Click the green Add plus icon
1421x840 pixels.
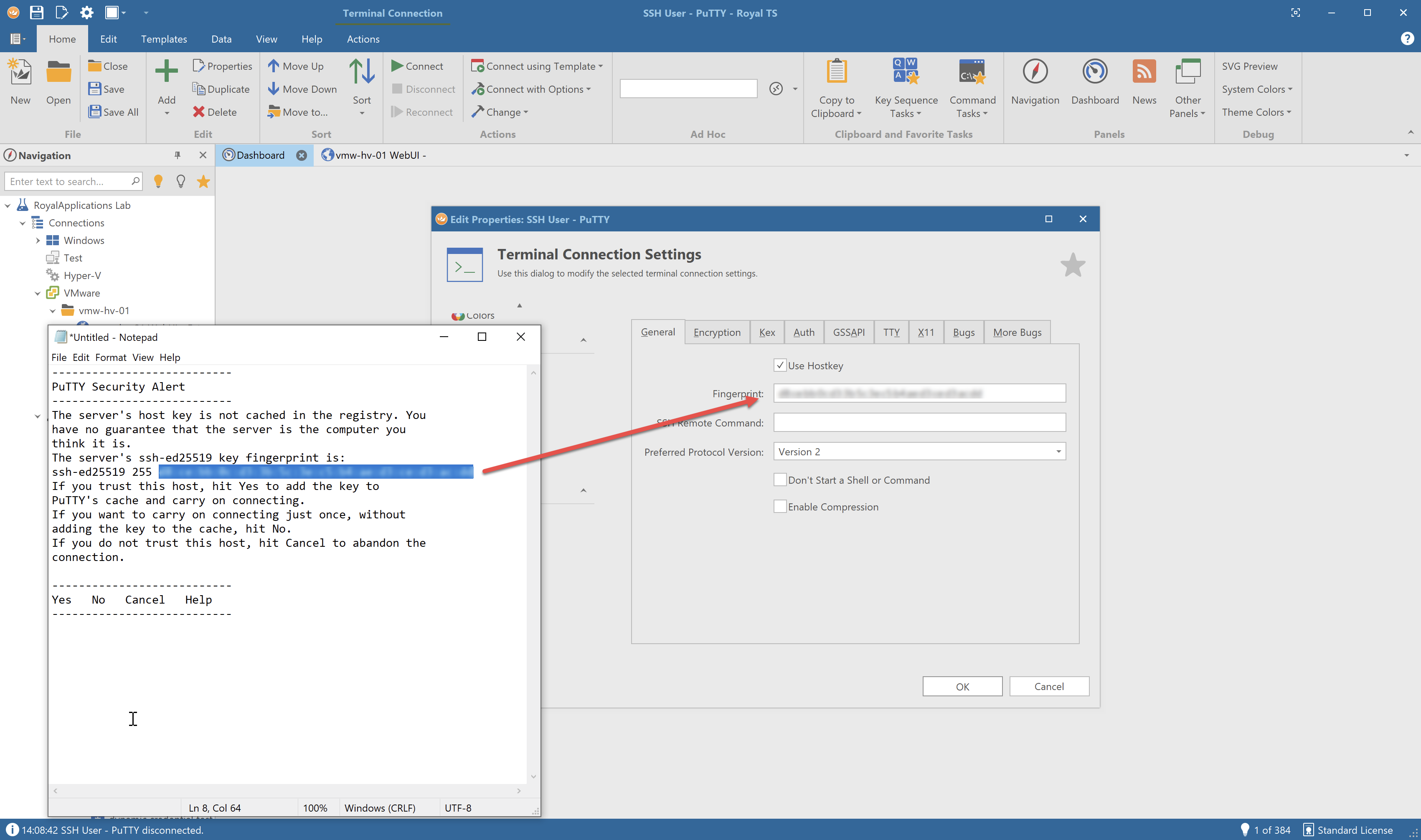[x=166, y=72]
